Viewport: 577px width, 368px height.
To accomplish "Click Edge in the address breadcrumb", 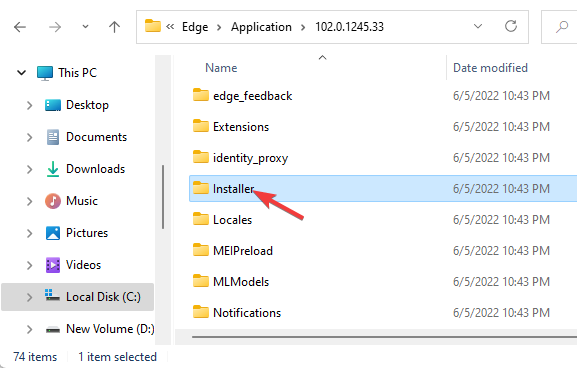I will click(x=195, y=27).
